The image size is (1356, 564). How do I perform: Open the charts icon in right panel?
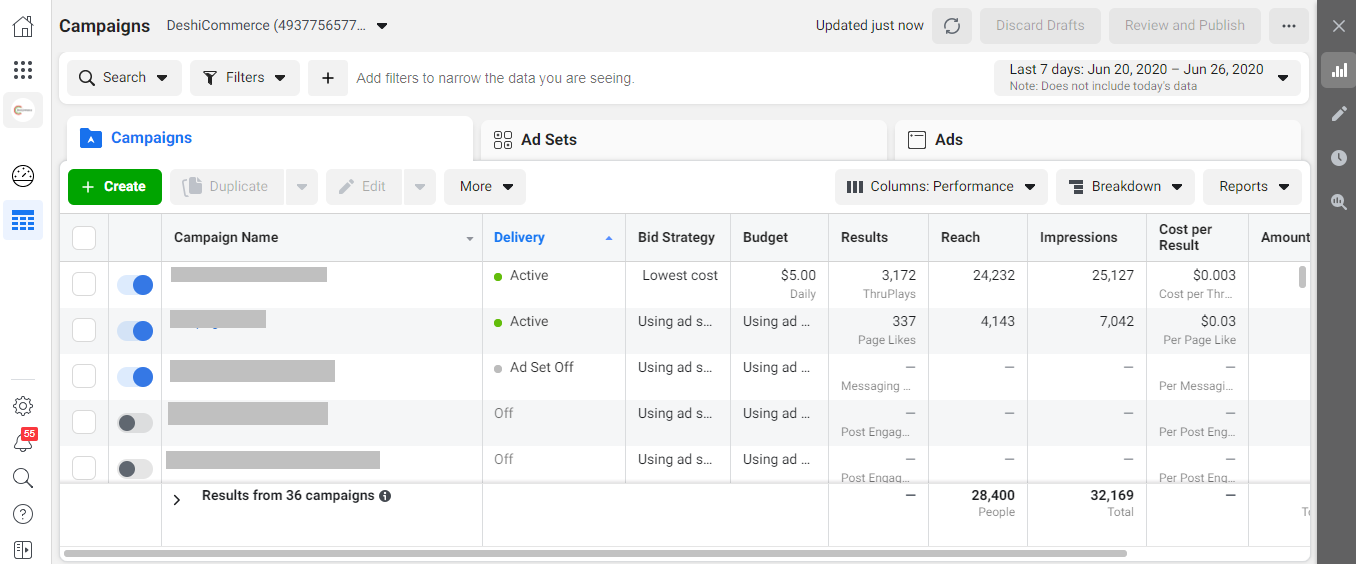point(1338,70)
